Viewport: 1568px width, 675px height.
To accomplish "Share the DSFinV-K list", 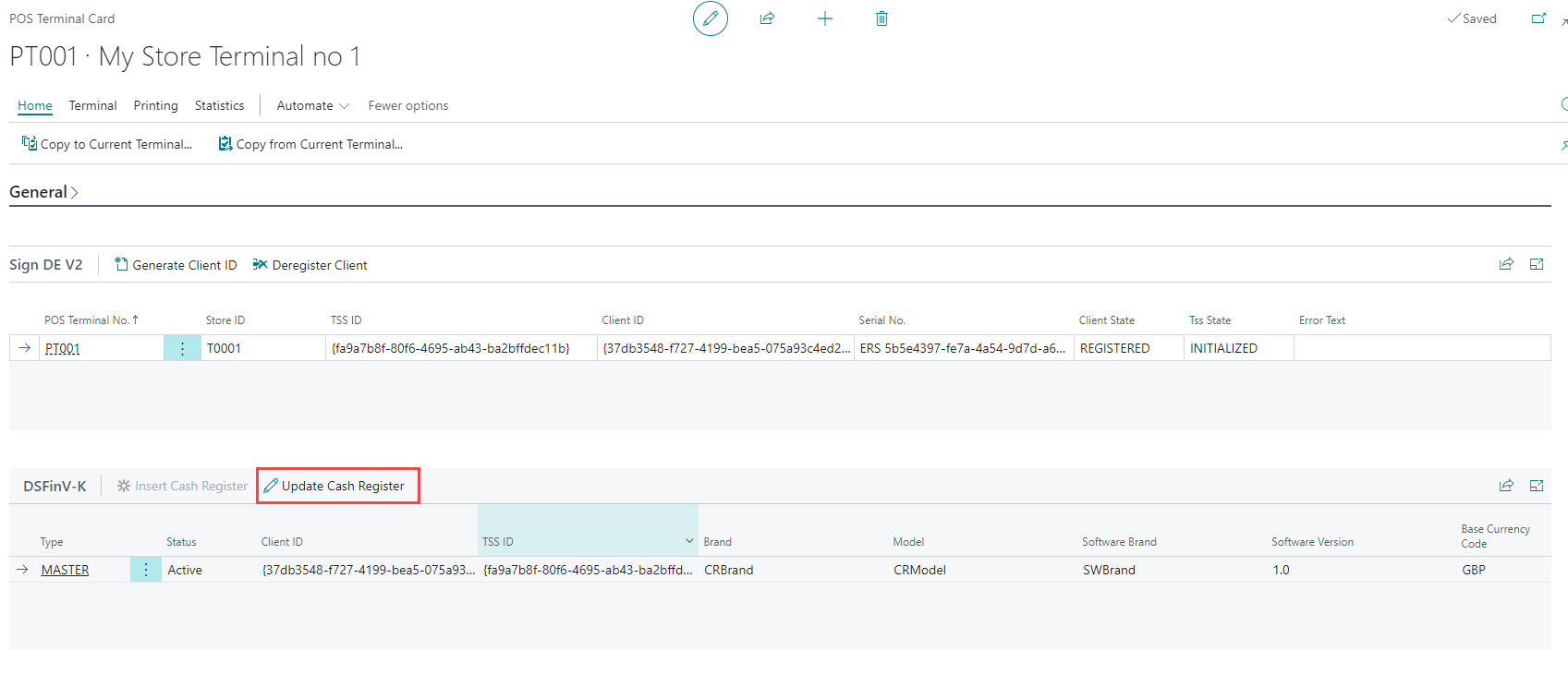I will (1506, 486).
